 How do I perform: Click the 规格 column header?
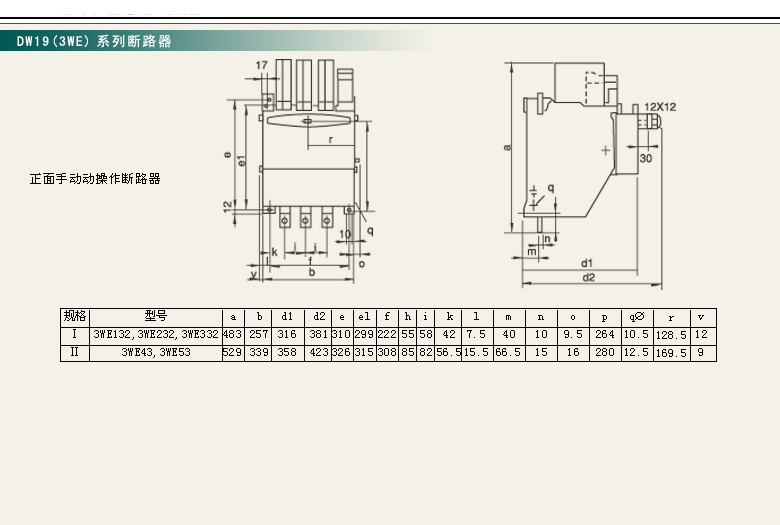pos(75,316)
